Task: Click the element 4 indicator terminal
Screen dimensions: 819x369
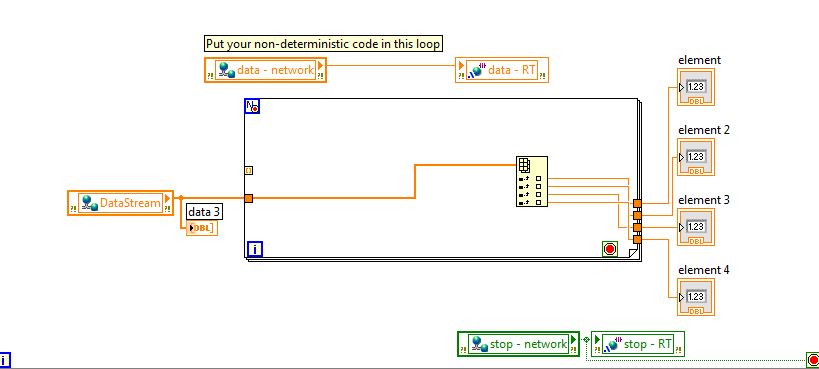Action: (696, 297)
